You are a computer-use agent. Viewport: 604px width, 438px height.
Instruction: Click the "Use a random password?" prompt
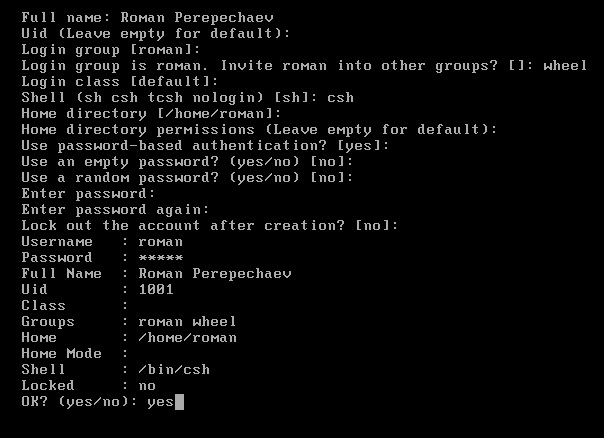coord(172,178)
